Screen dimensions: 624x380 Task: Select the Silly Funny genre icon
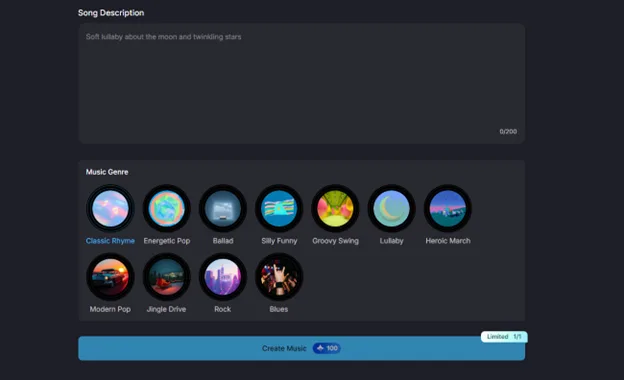pyautogui.click(x=279, y=209)
